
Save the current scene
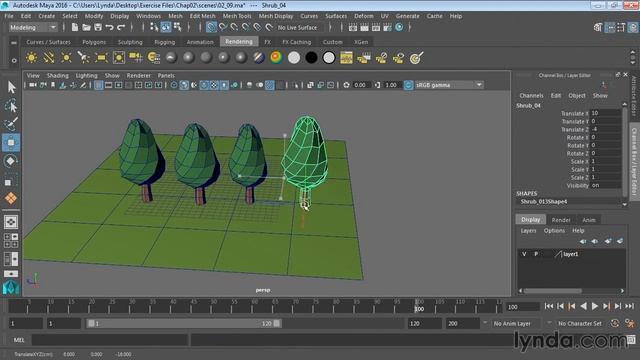point(98,27)
